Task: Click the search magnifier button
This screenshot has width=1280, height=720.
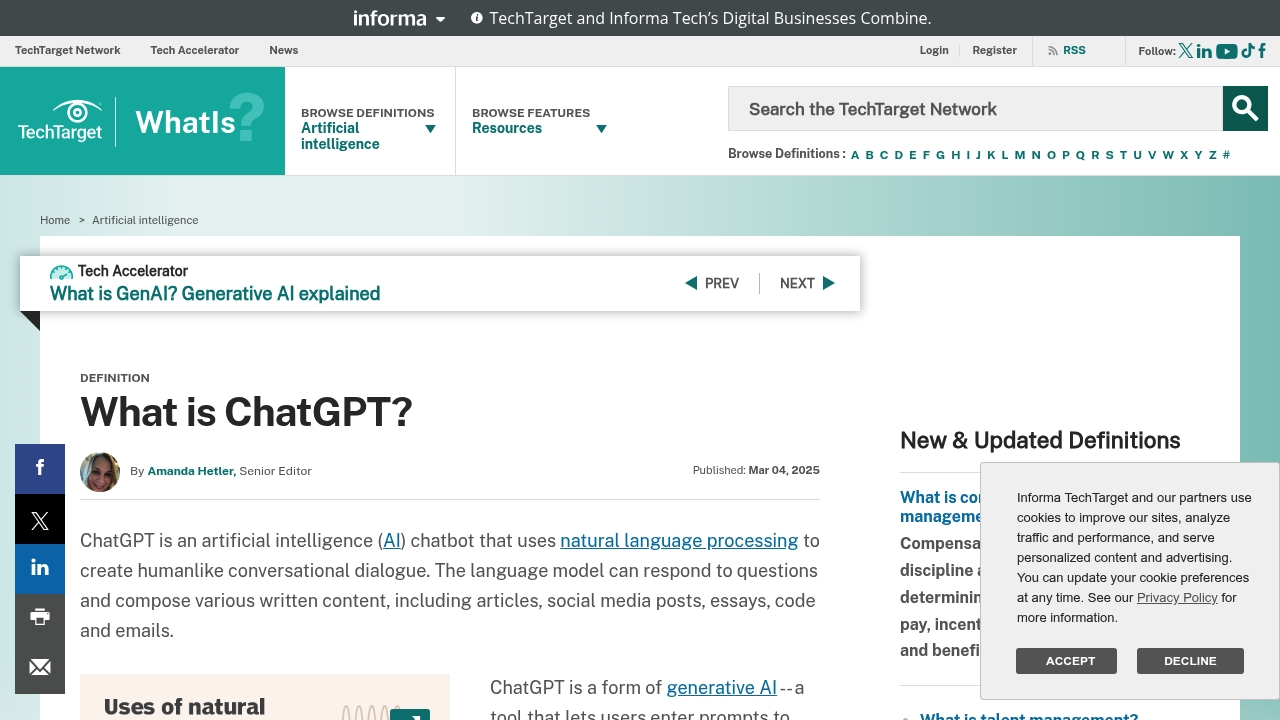Action: click(1245, 108)
